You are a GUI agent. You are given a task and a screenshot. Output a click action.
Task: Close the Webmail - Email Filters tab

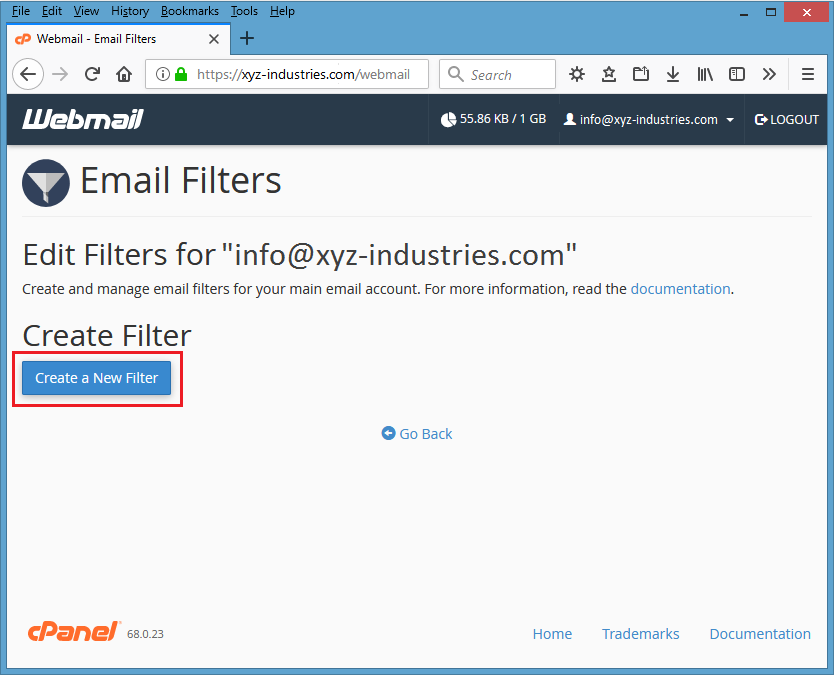[214, 39]
